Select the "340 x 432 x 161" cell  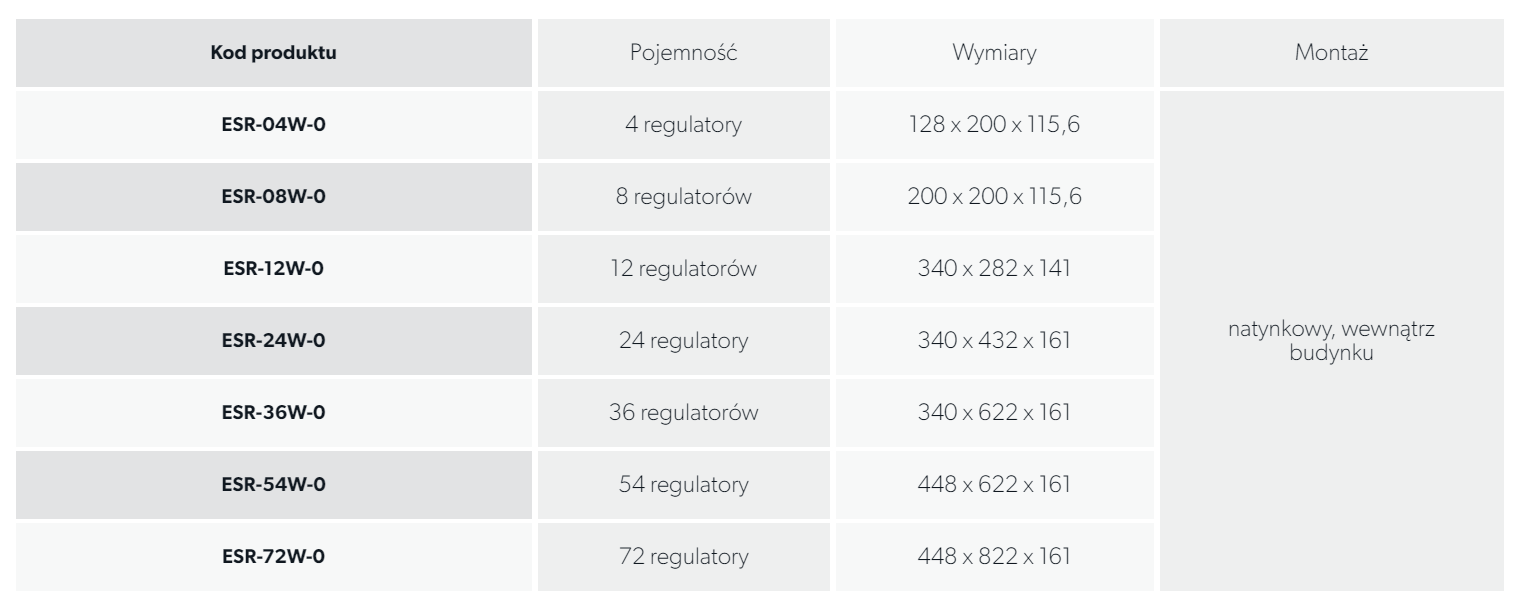pyautogui.click(x=995, y=341)
